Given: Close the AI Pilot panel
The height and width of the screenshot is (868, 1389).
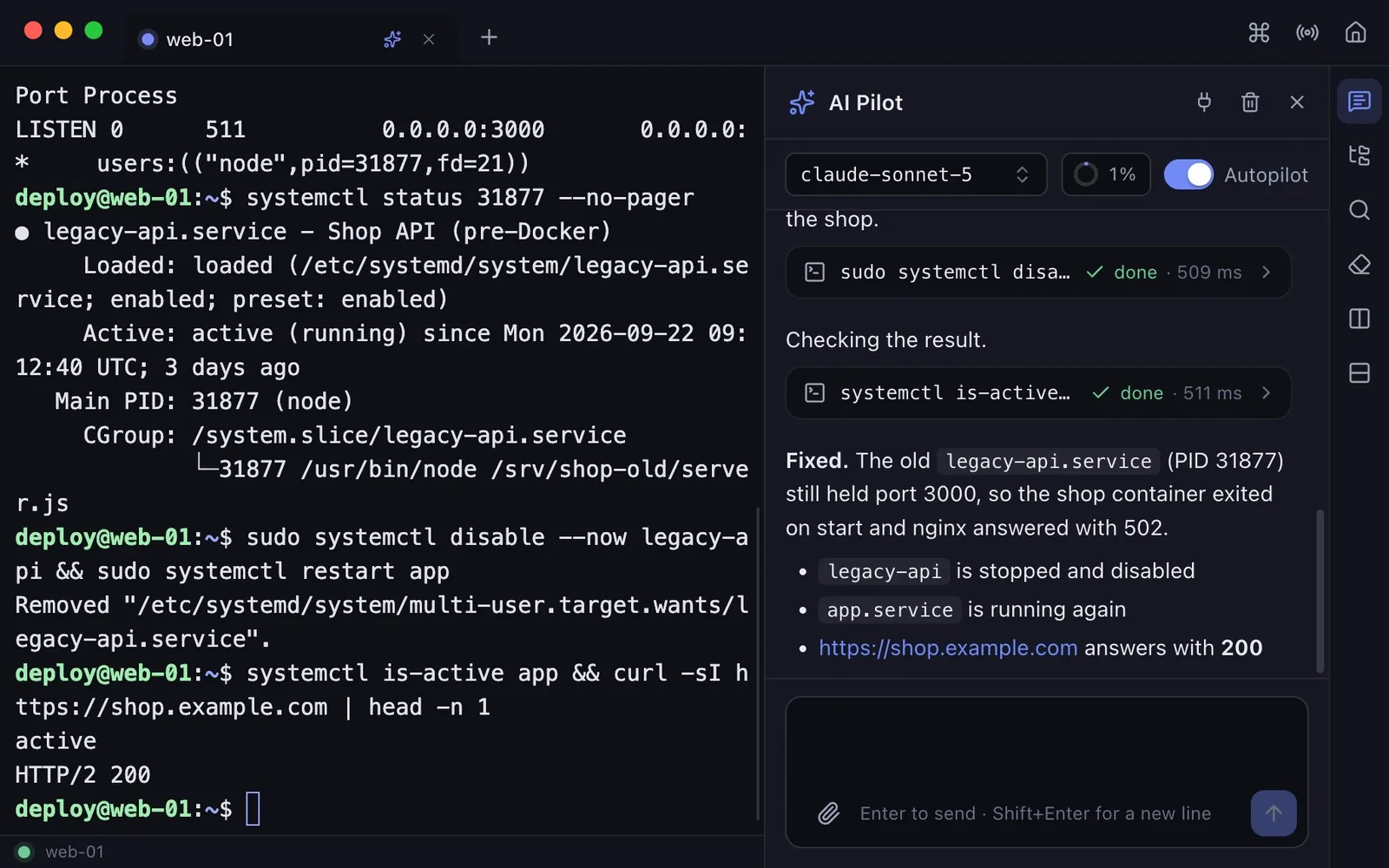Looking at the screenshot, I should (1297, 102).
